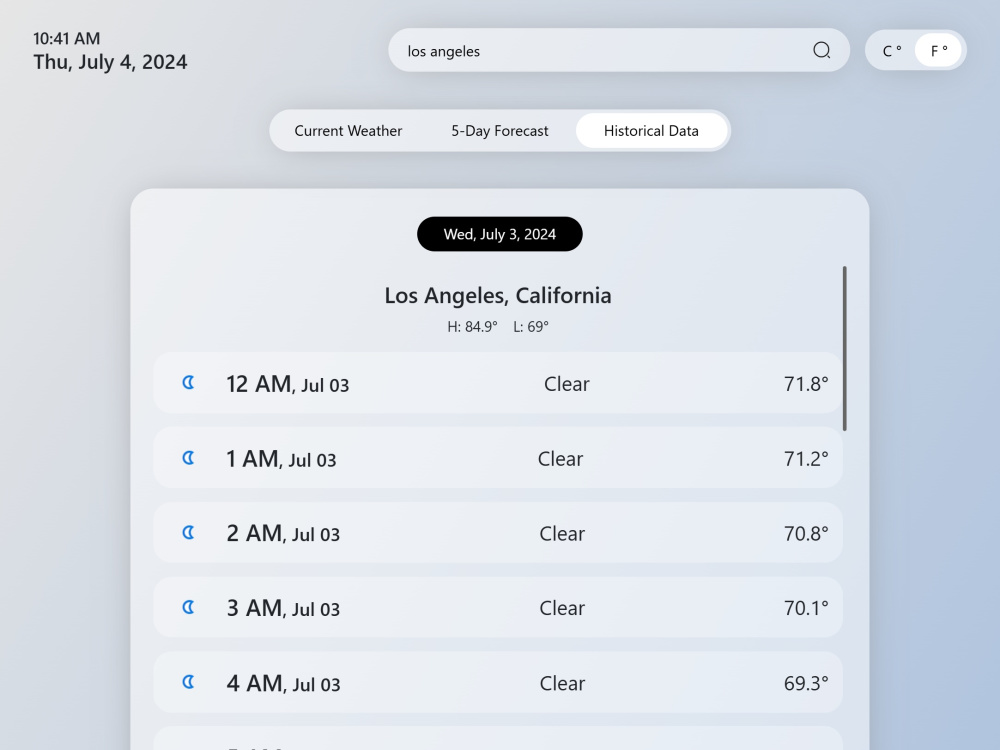The height and width of the screenshot is (750, 1000).
Task: Click the 71.8° temperature value
Action: coord(806,384)
